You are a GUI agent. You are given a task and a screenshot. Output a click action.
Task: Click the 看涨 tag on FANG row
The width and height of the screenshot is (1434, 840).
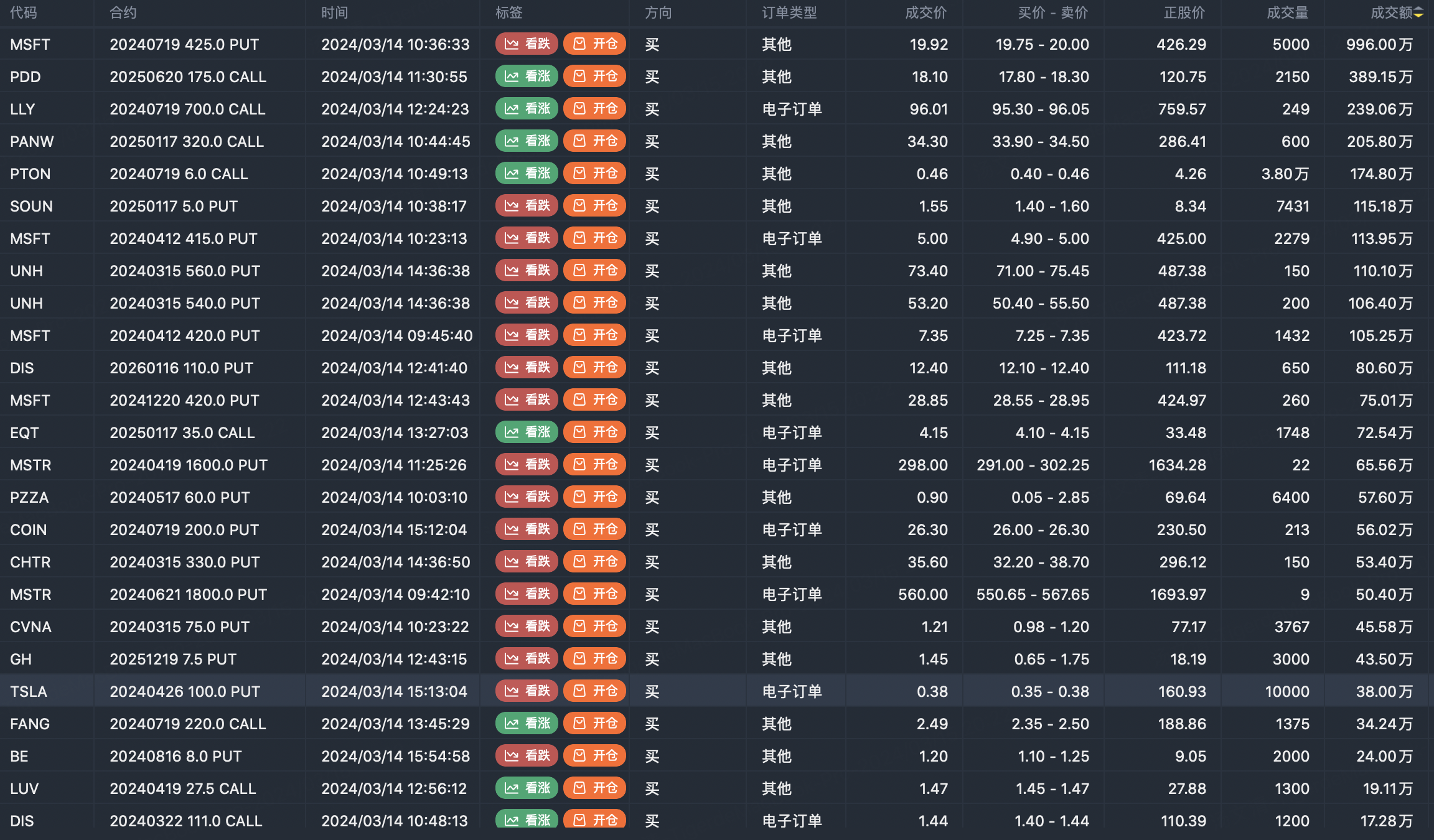[527, 724]
